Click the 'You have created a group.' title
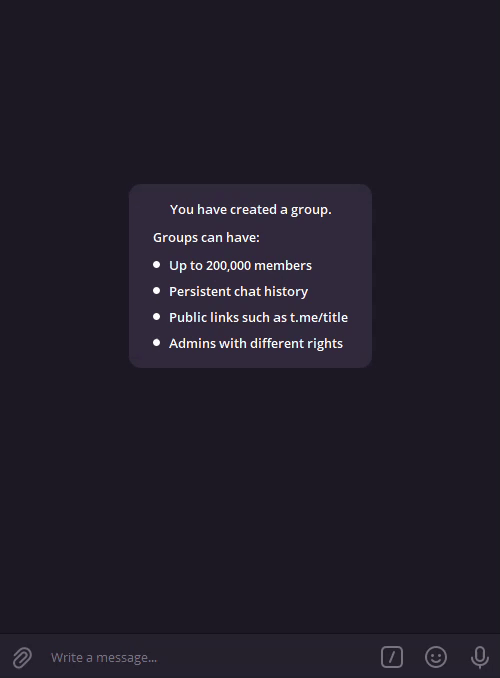 click(x=250, y=210)
